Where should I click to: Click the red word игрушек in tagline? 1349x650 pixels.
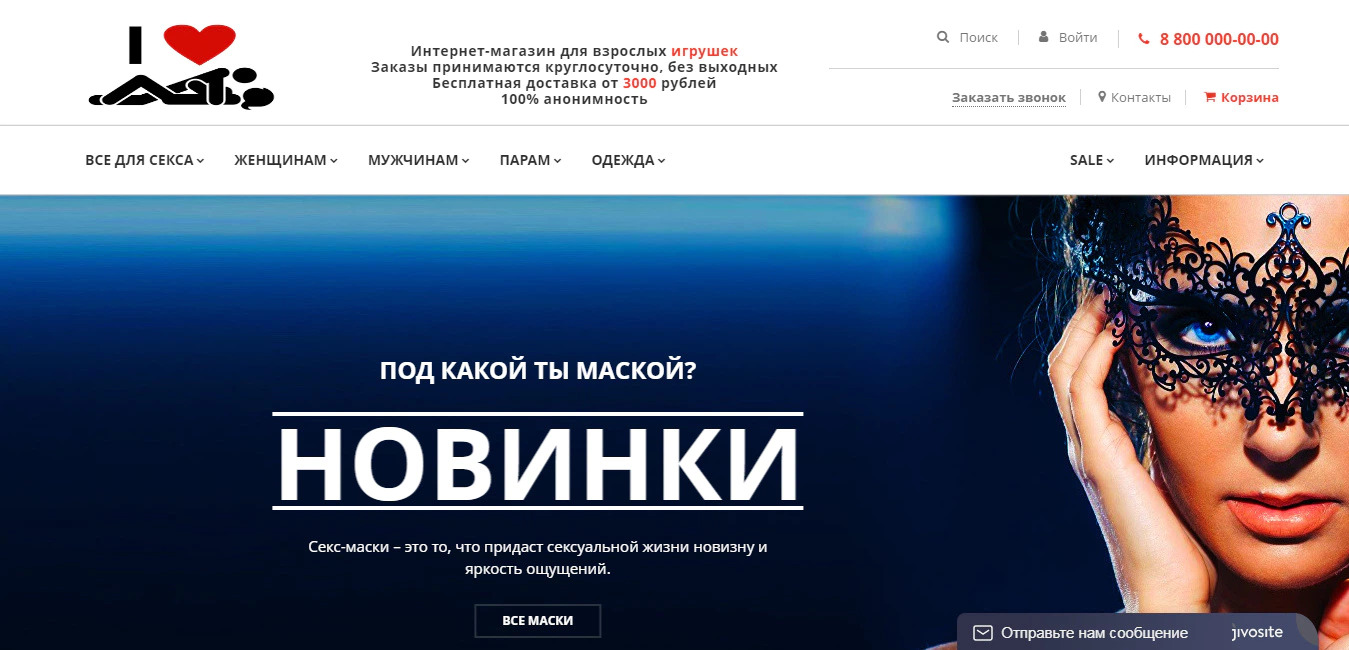point(704,51)
